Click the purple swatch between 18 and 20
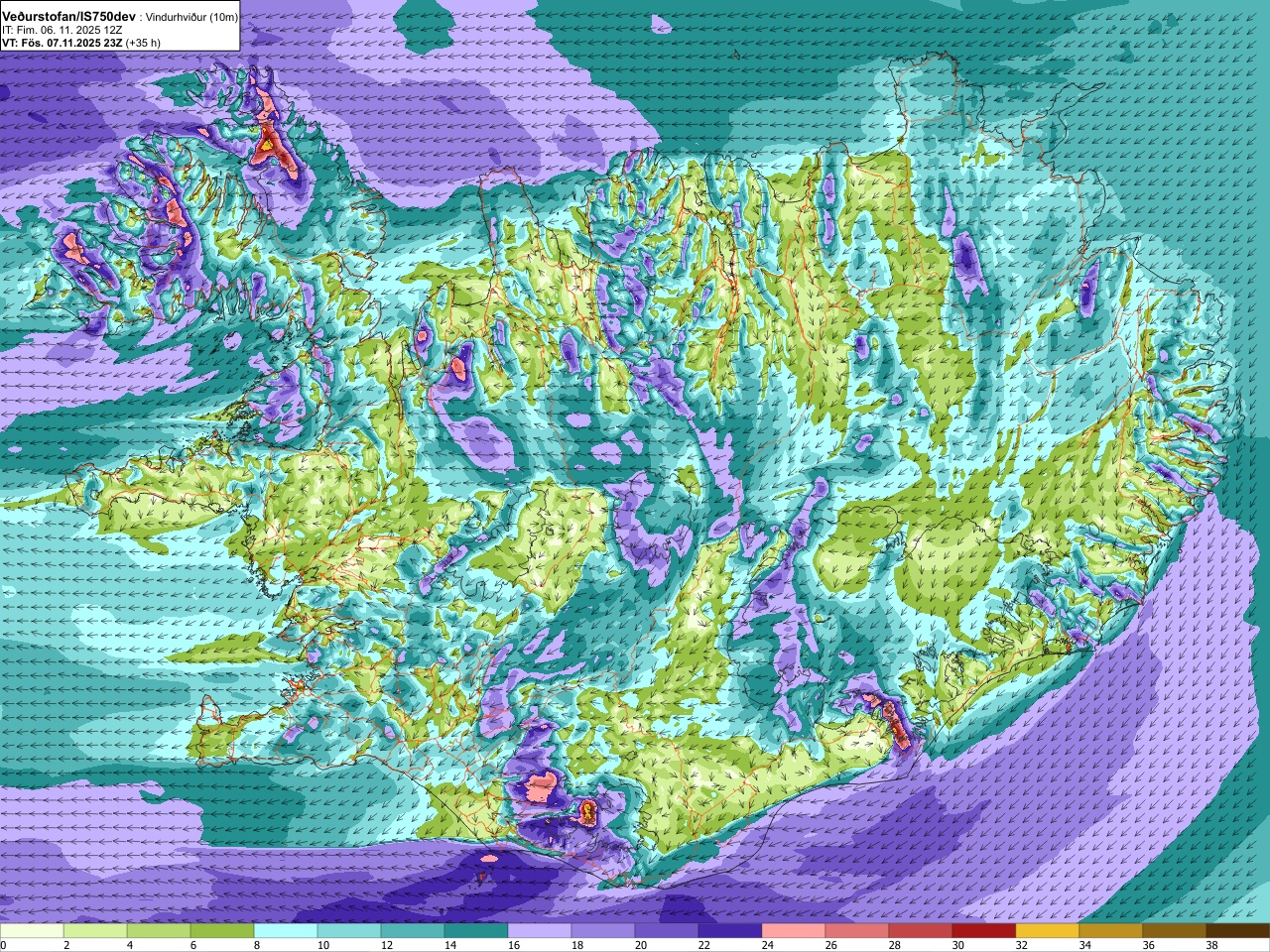This screenshot has width=1270, height=952. click(x=603, y=931)
